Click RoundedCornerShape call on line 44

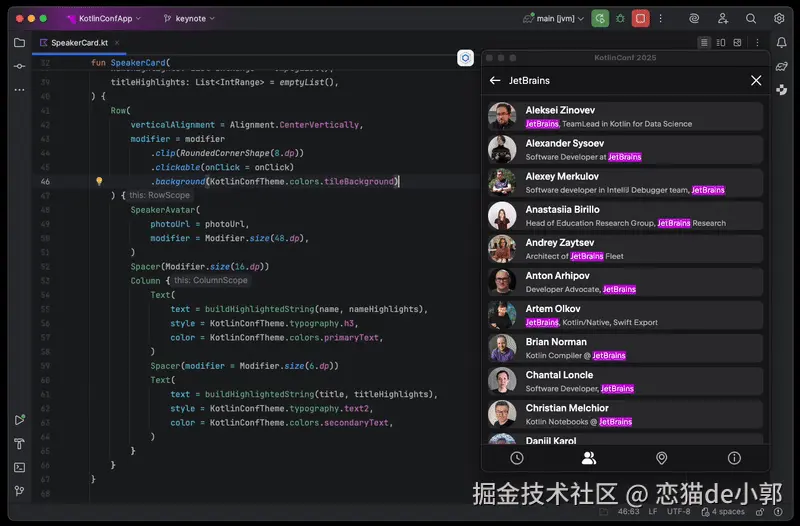click(224, 153)
